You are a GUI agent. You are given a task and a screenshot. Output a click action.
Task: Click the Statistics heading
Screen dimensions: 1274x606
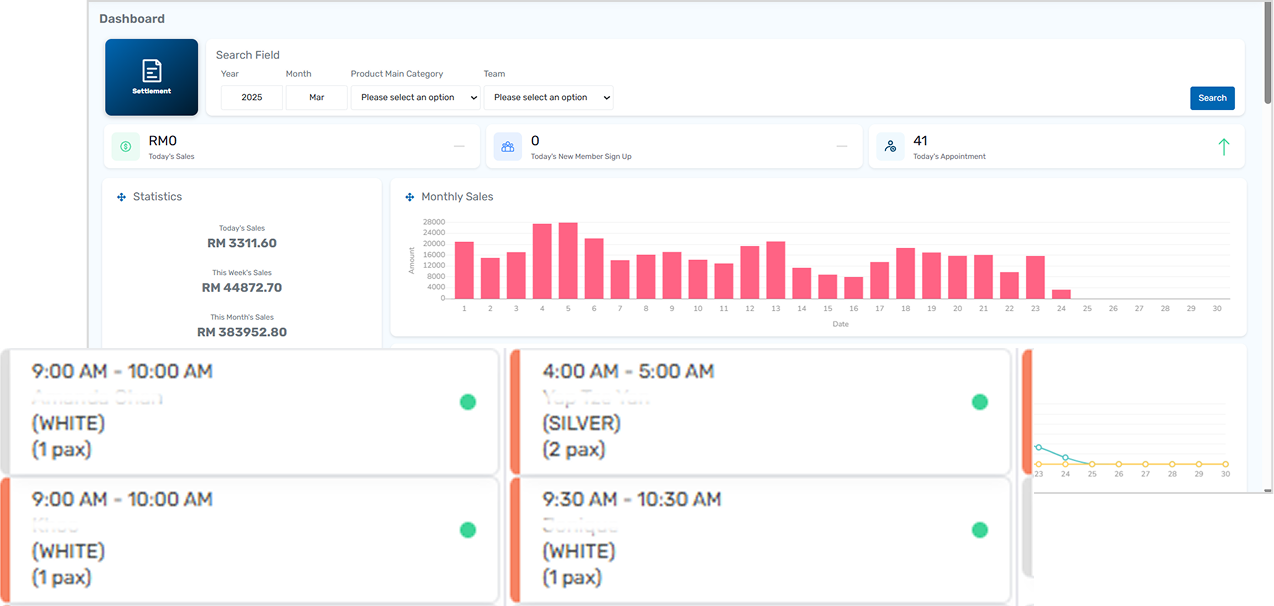coord(158,197)
